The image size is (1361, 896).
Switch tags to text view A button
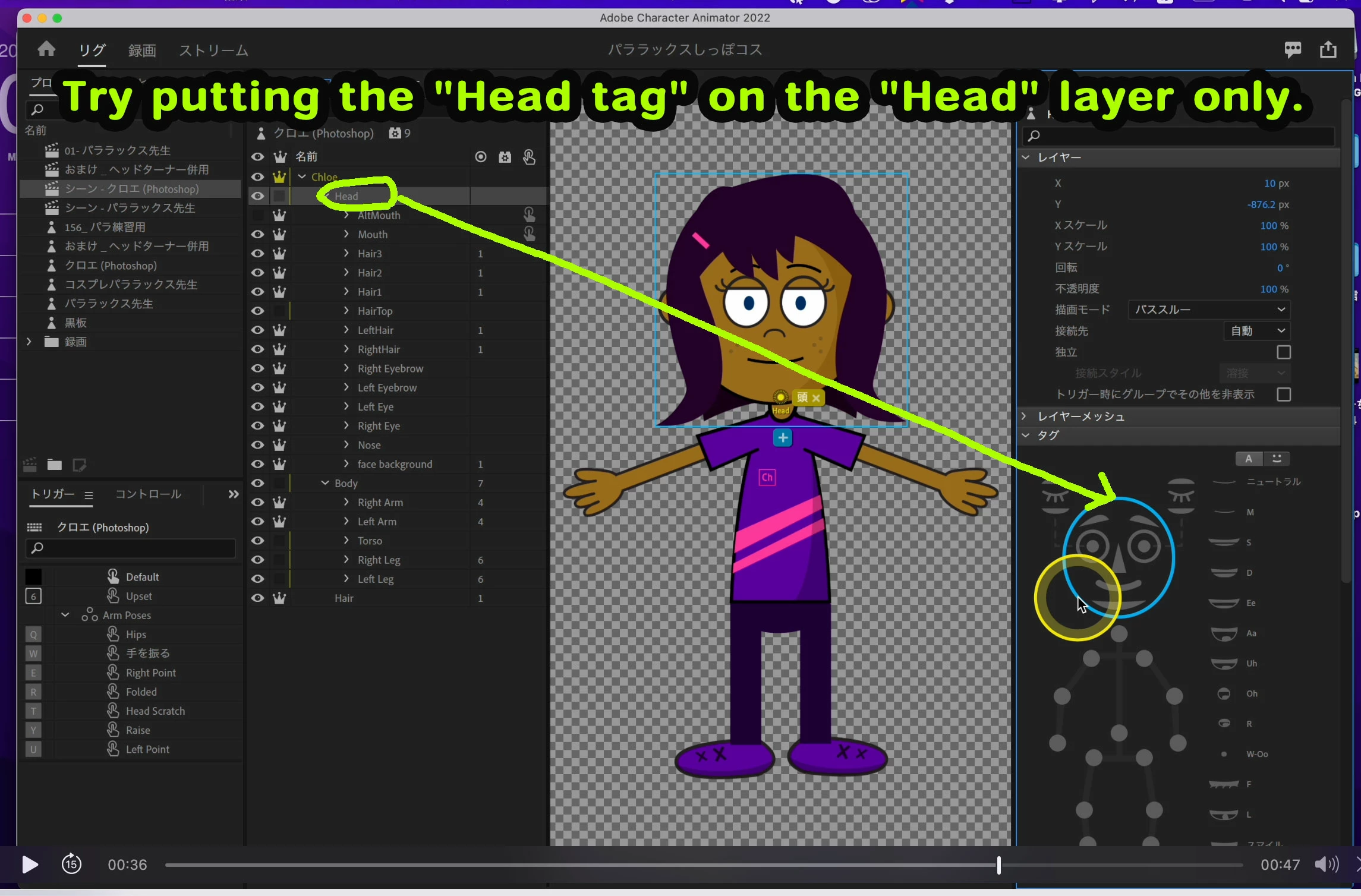pyautogui.click(x=1249, y=459)
